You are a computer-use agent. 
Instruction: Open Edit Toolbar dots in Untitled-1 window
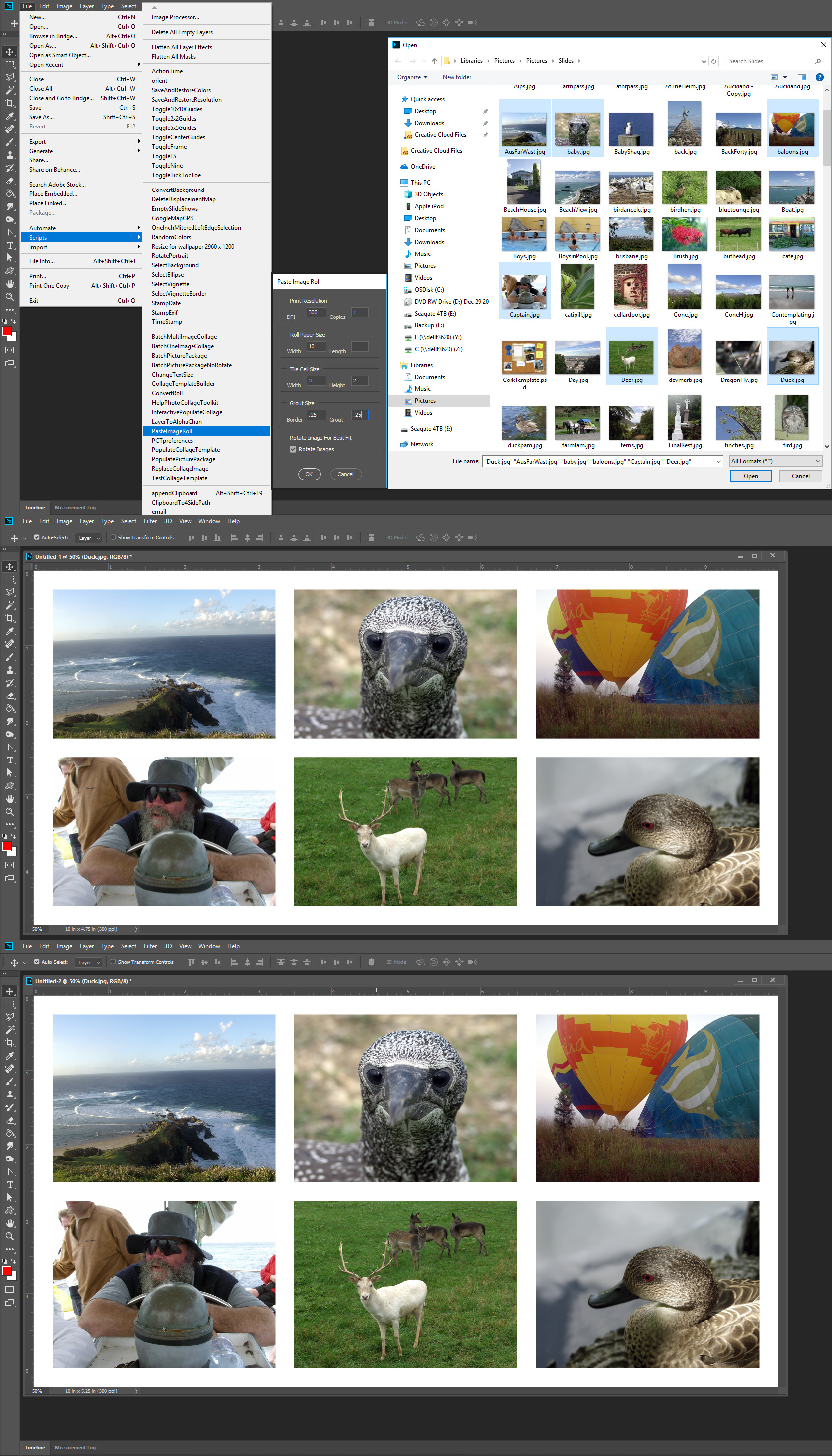click(10, 825)
